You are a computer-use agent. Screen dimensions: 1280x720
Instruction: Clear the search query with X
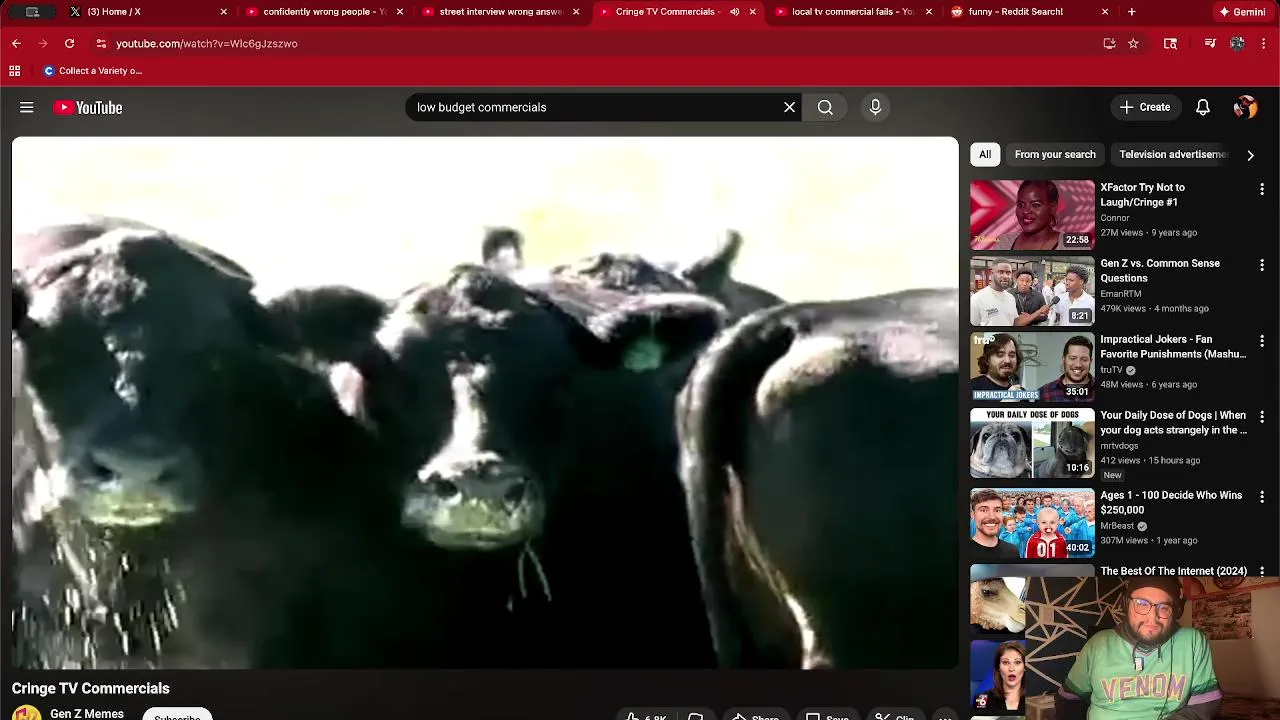point(789,107)
